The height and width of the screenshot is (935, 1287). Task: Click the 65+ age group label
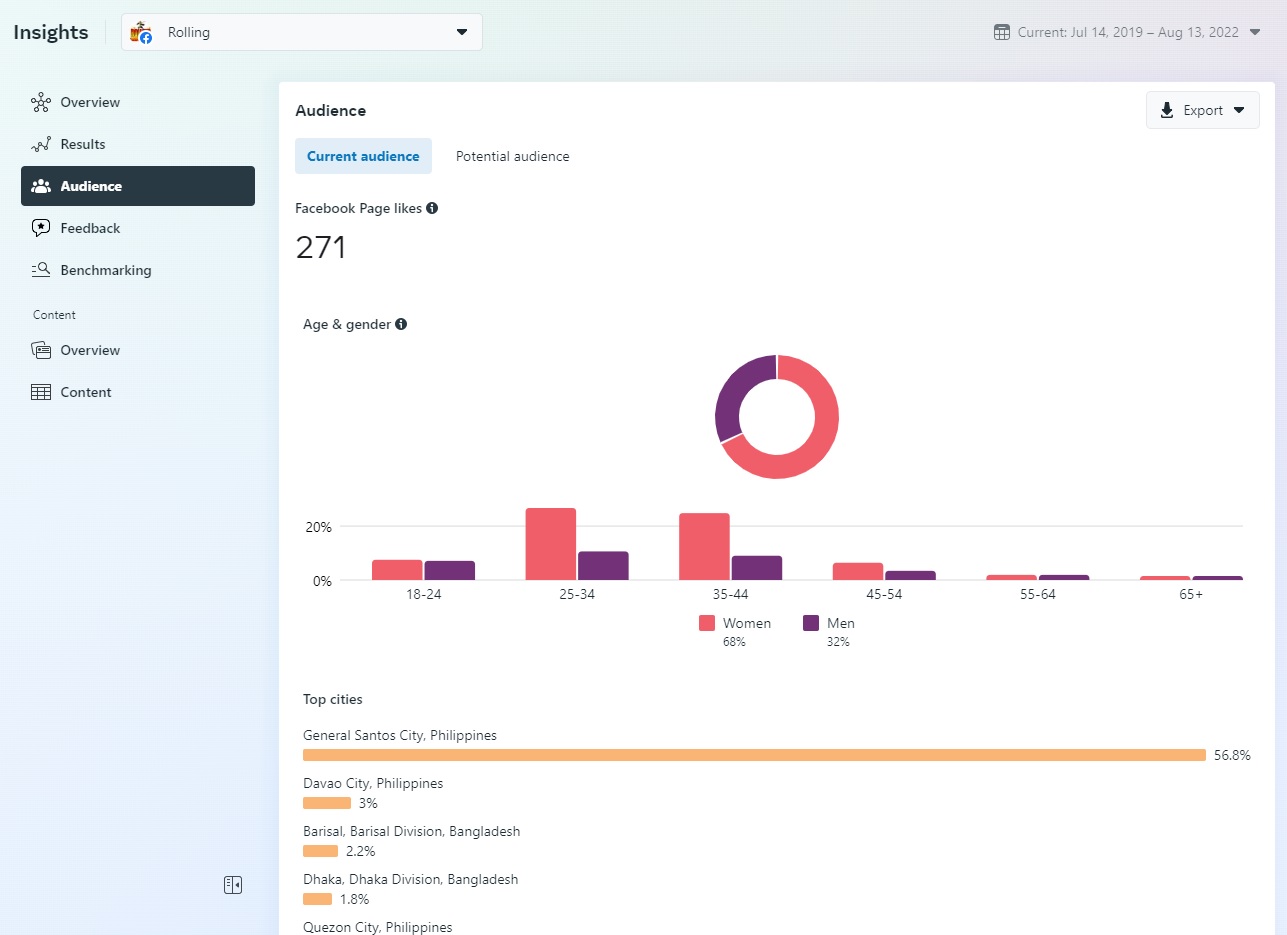[x=1191, y=594]
